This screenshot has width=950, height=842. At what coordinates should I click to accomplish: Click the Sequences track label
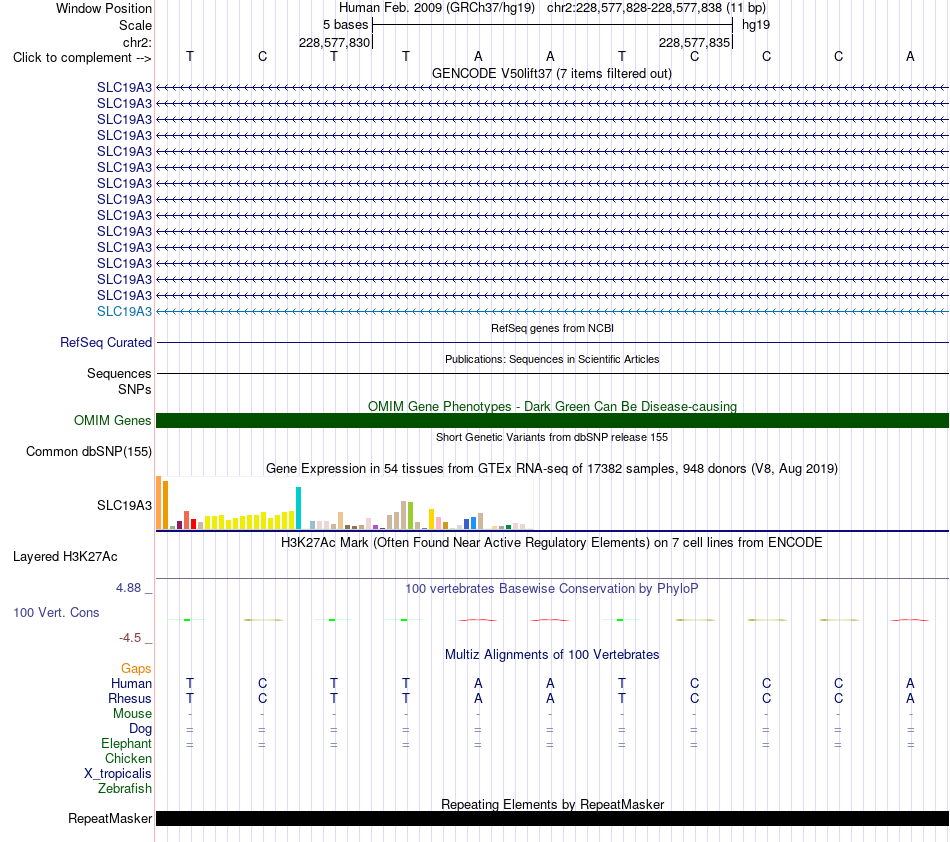[119, 373]
